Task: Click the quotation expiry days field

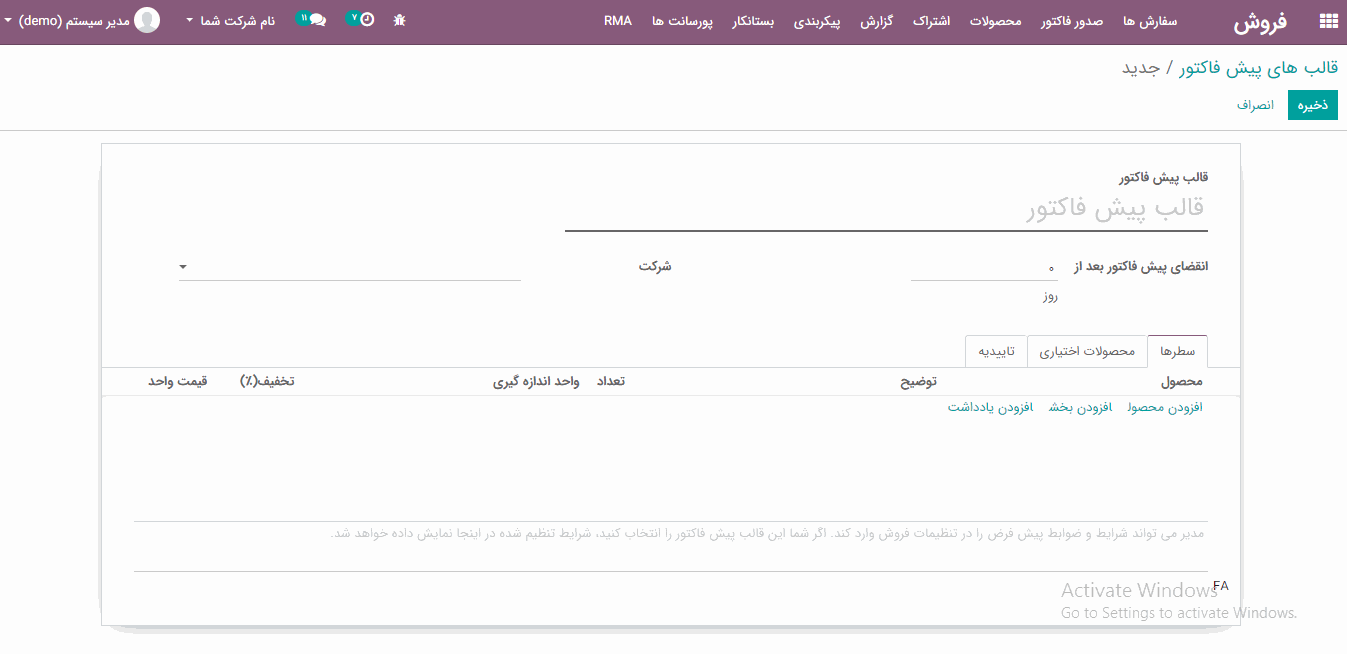Action: click(x=983, y=267)
